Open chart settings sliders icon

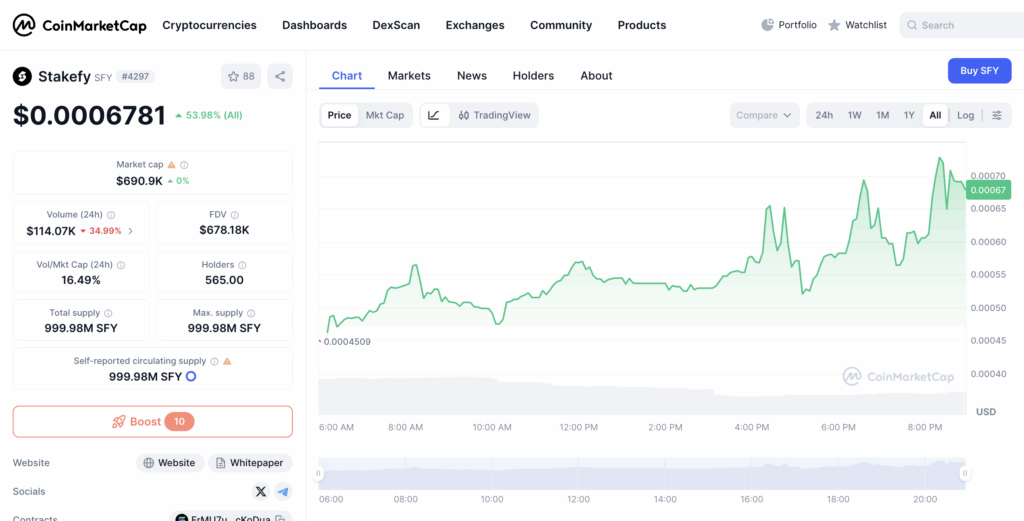point(996,115)
